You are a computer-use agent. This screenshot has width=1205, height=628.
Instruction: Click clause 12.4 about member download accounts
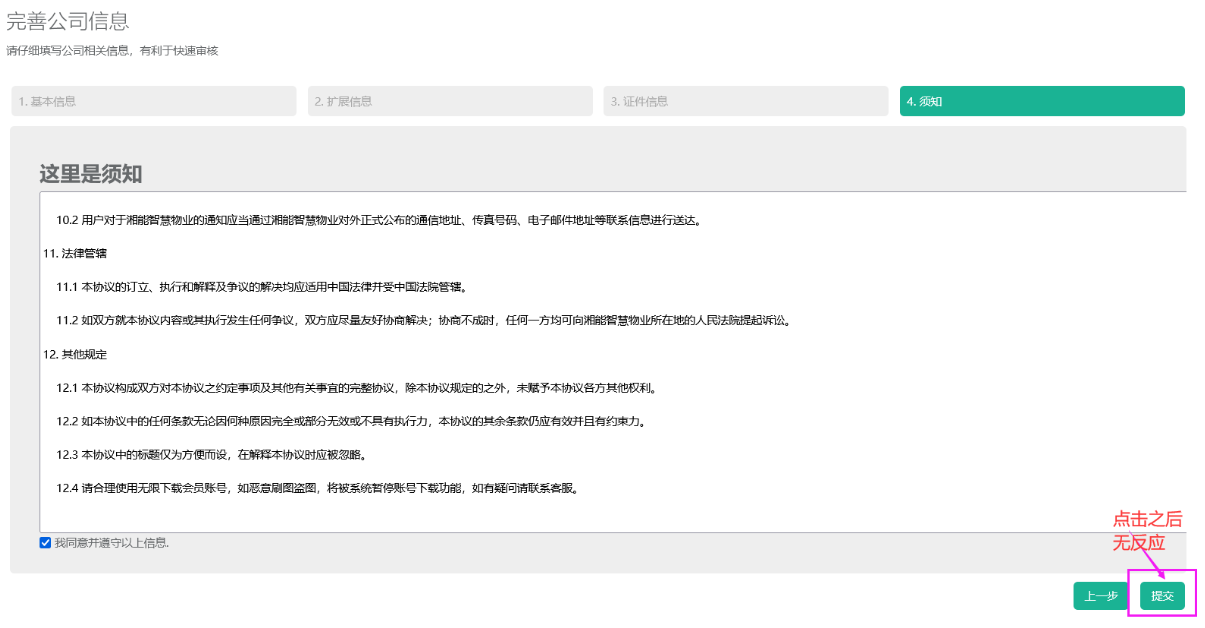point(317,488)
